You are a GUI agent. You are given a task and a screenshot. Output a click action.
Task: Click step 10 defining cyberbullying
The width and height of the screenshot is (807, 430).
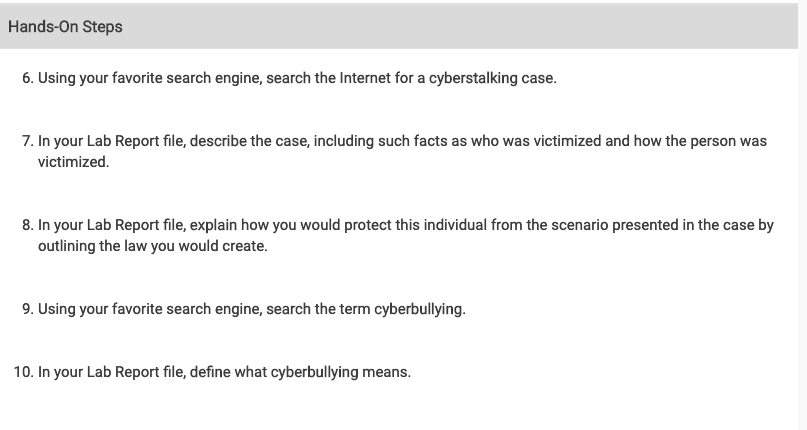[224, 372]
